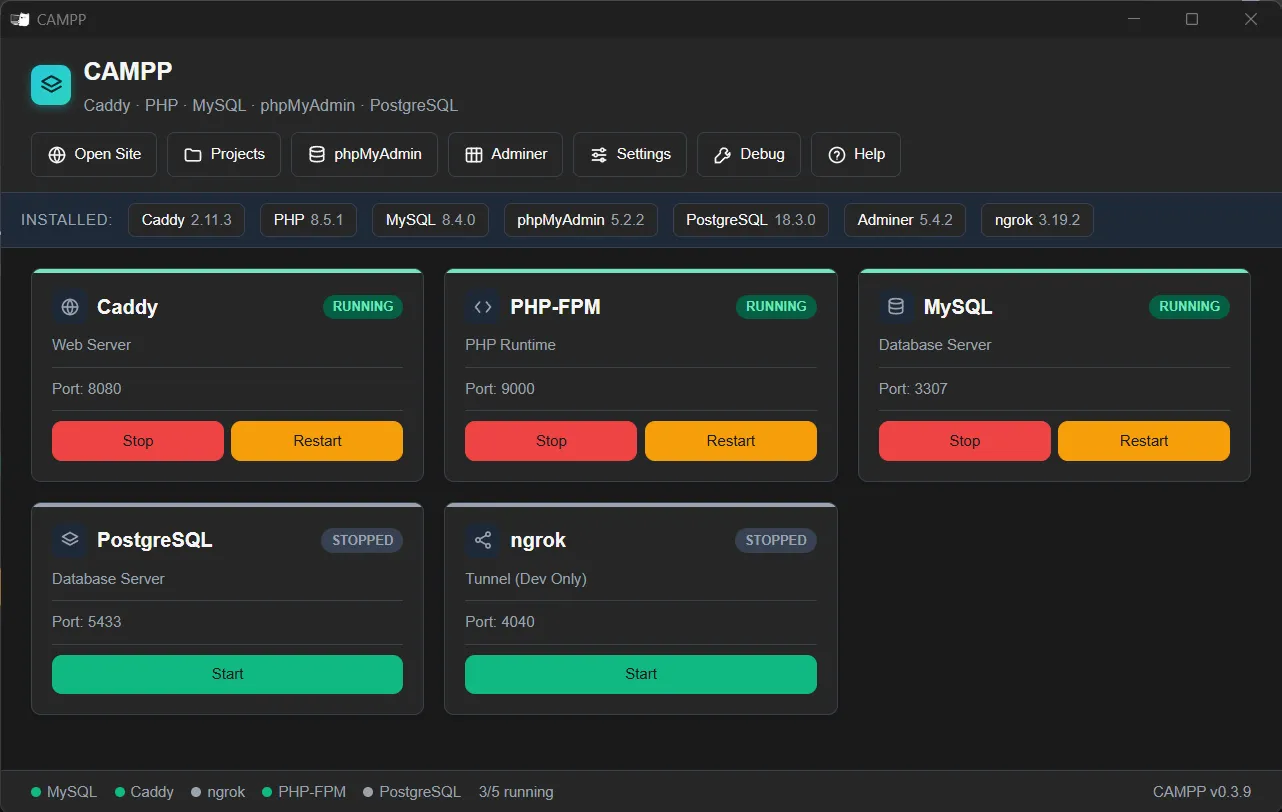The width and height of the screenshot is (1282, 812).
Task: Click MySQL green status dot in status bar
Action: point(36,792)
